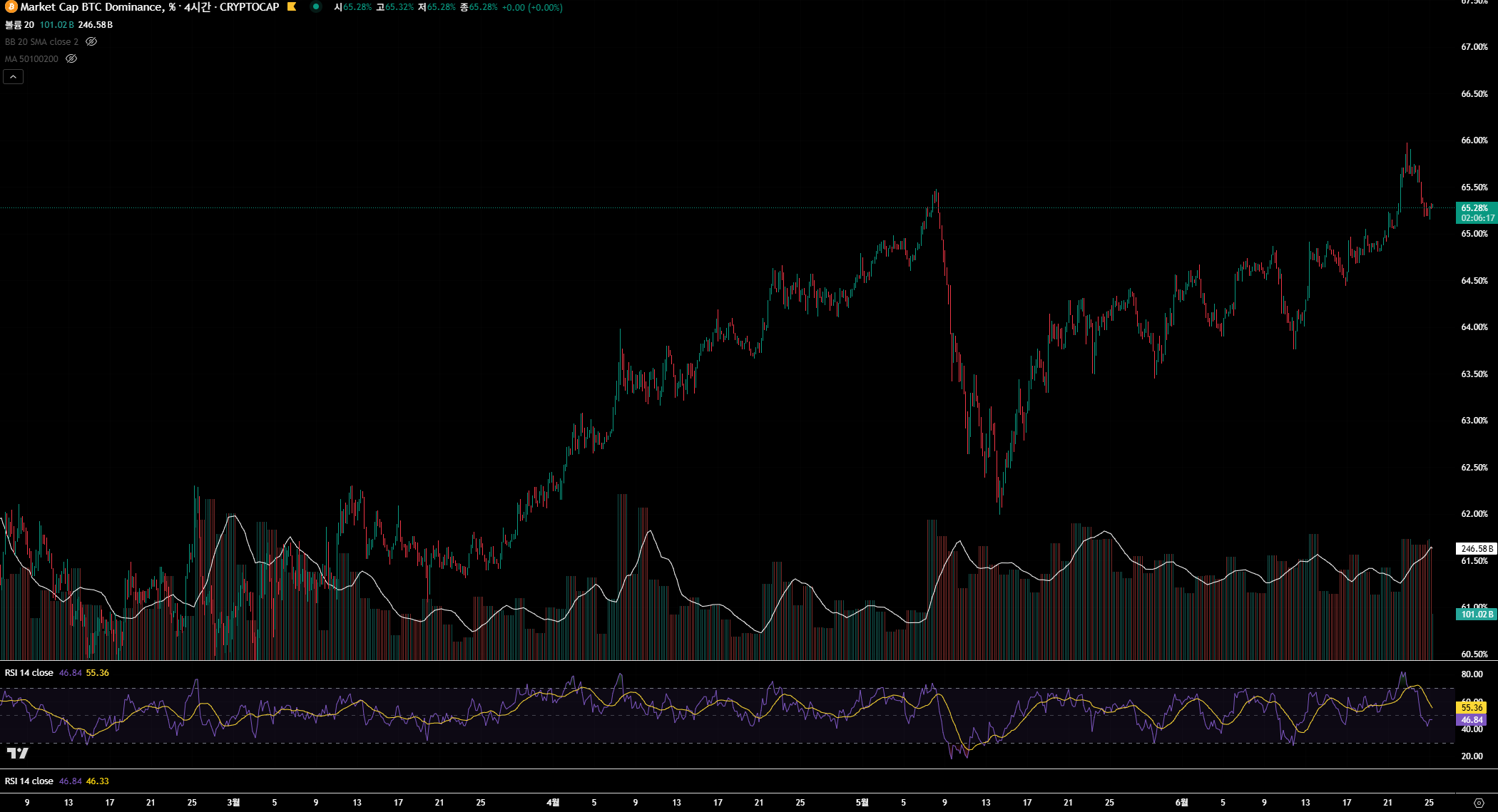Click the yellow RSI value 55.36 label
Viewport: 1498px width, 812px height.
[x=1472, y=707]
